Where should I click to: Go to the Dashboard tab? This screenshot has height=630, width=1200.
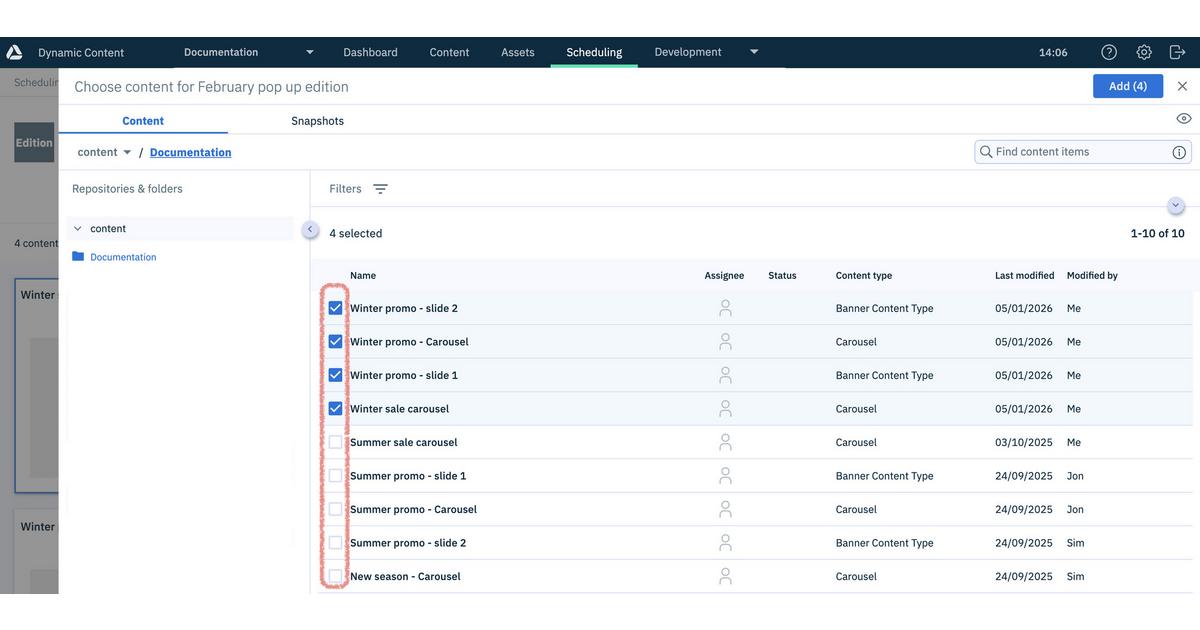[x=370, y=52]
